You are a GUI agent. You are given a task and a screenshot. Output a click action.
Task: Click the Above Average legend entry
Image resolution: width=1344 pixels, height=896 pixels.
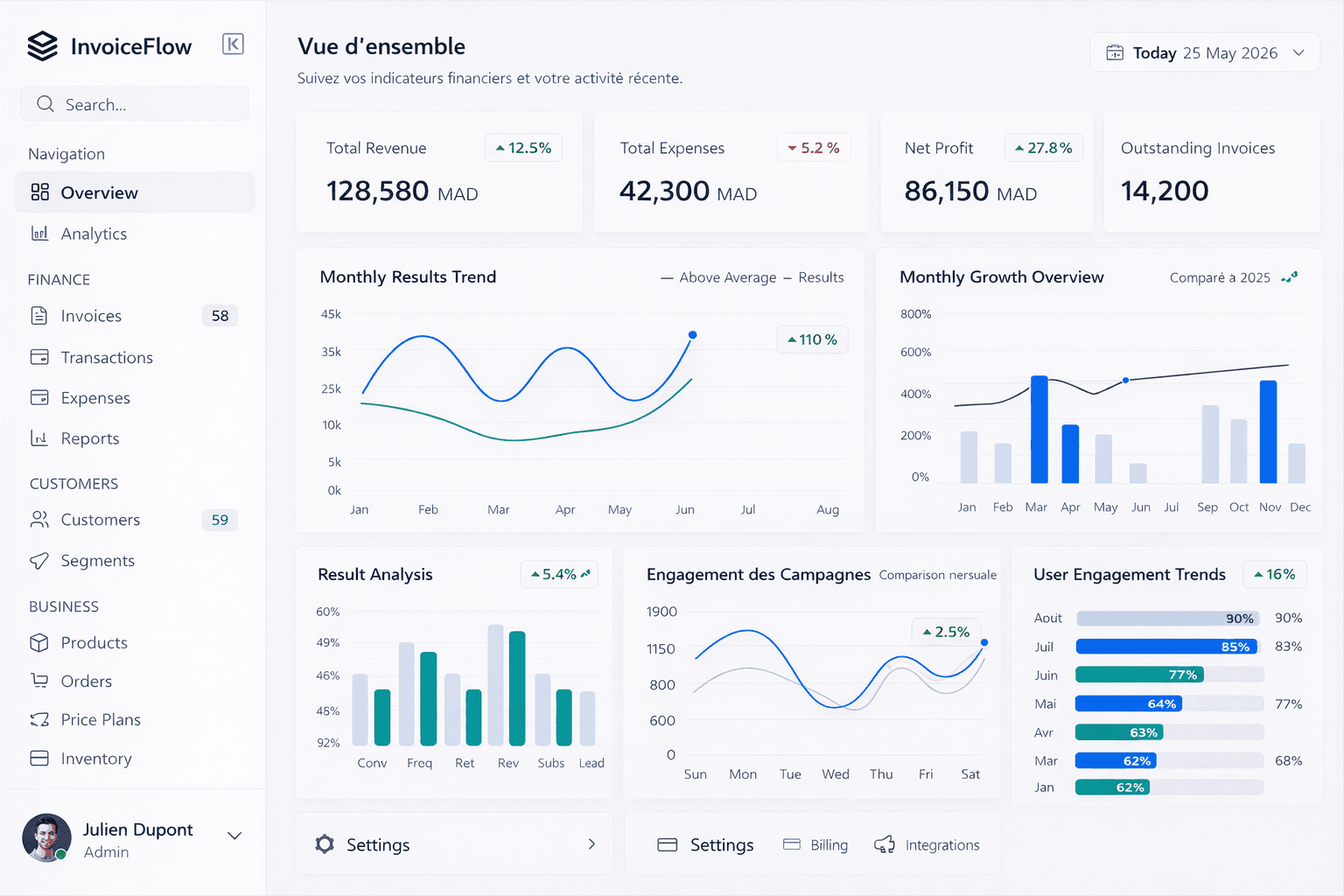(718, 277)
